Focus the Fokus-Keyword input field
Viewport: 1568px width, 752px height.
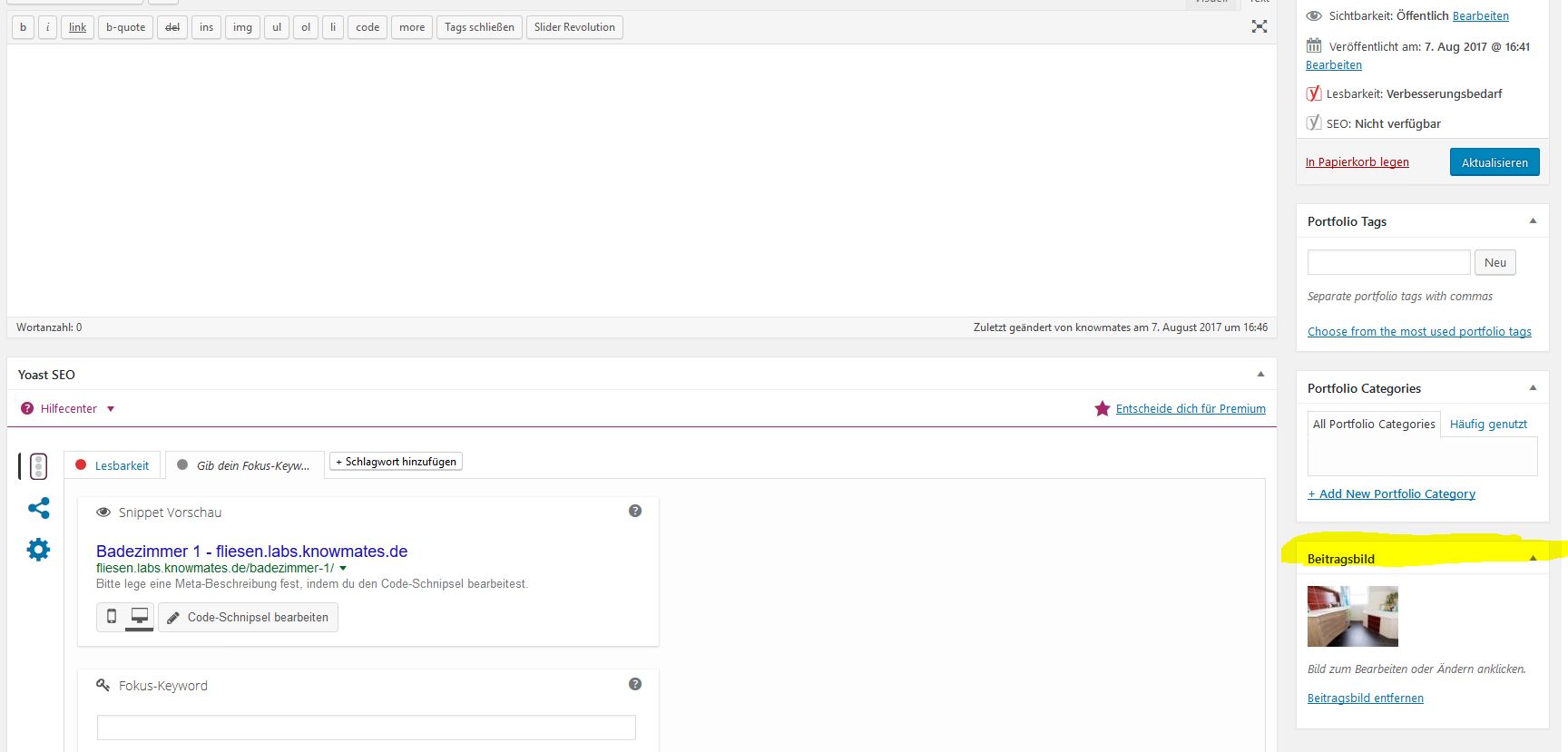[x=367, y=728]
